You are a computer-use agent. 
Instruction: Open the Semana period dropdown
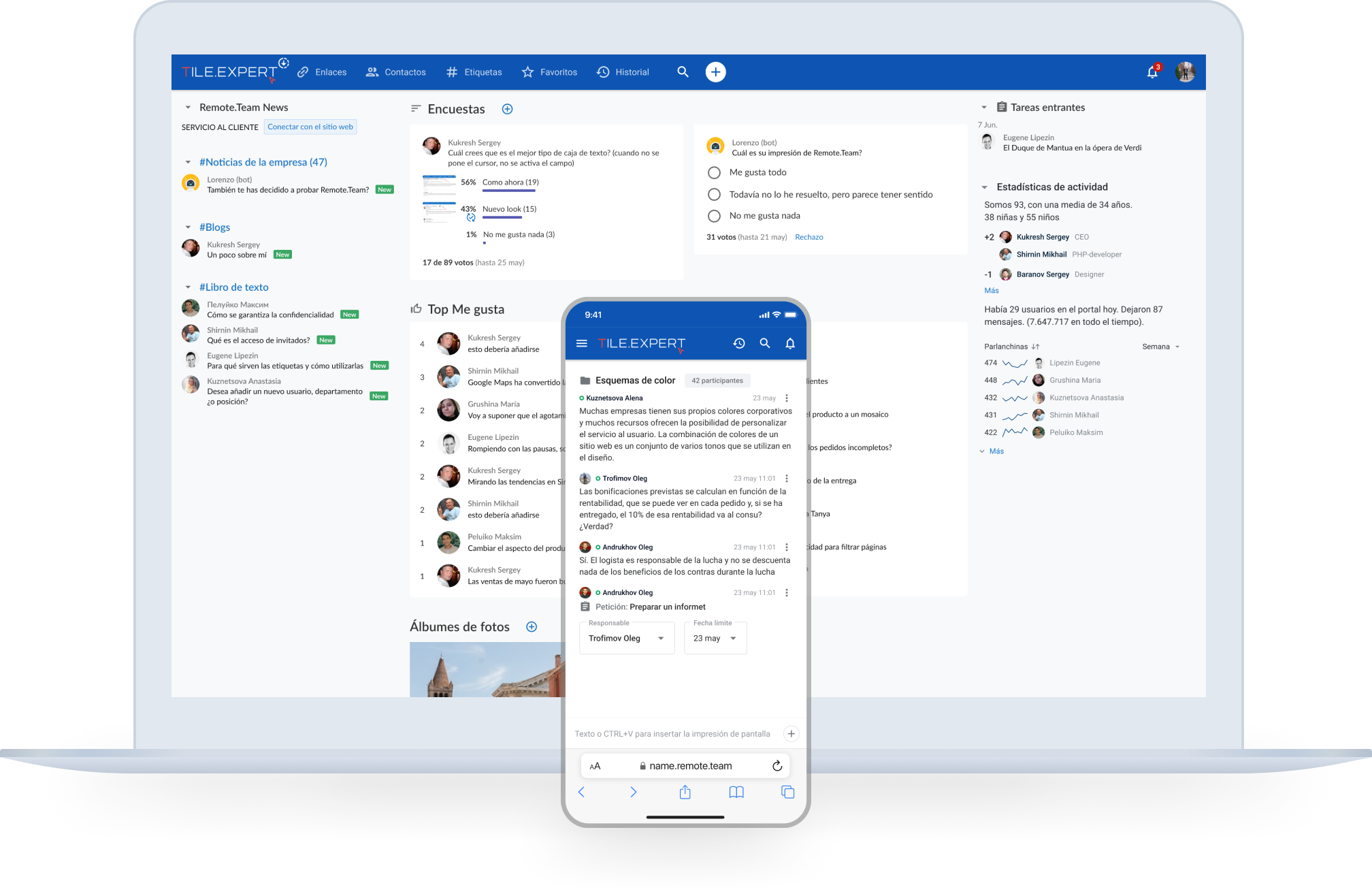click(1160, 347)
